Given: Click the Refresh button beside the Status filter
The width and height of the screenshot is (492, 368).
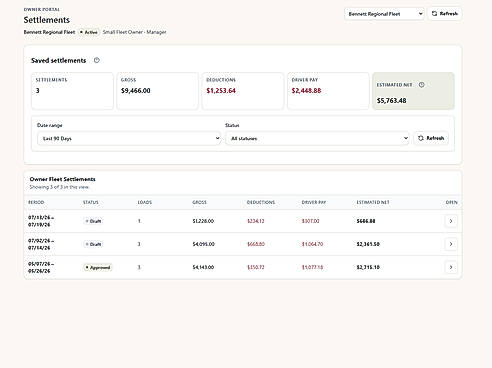Looking at the screenshot, I should coord(431,138).
